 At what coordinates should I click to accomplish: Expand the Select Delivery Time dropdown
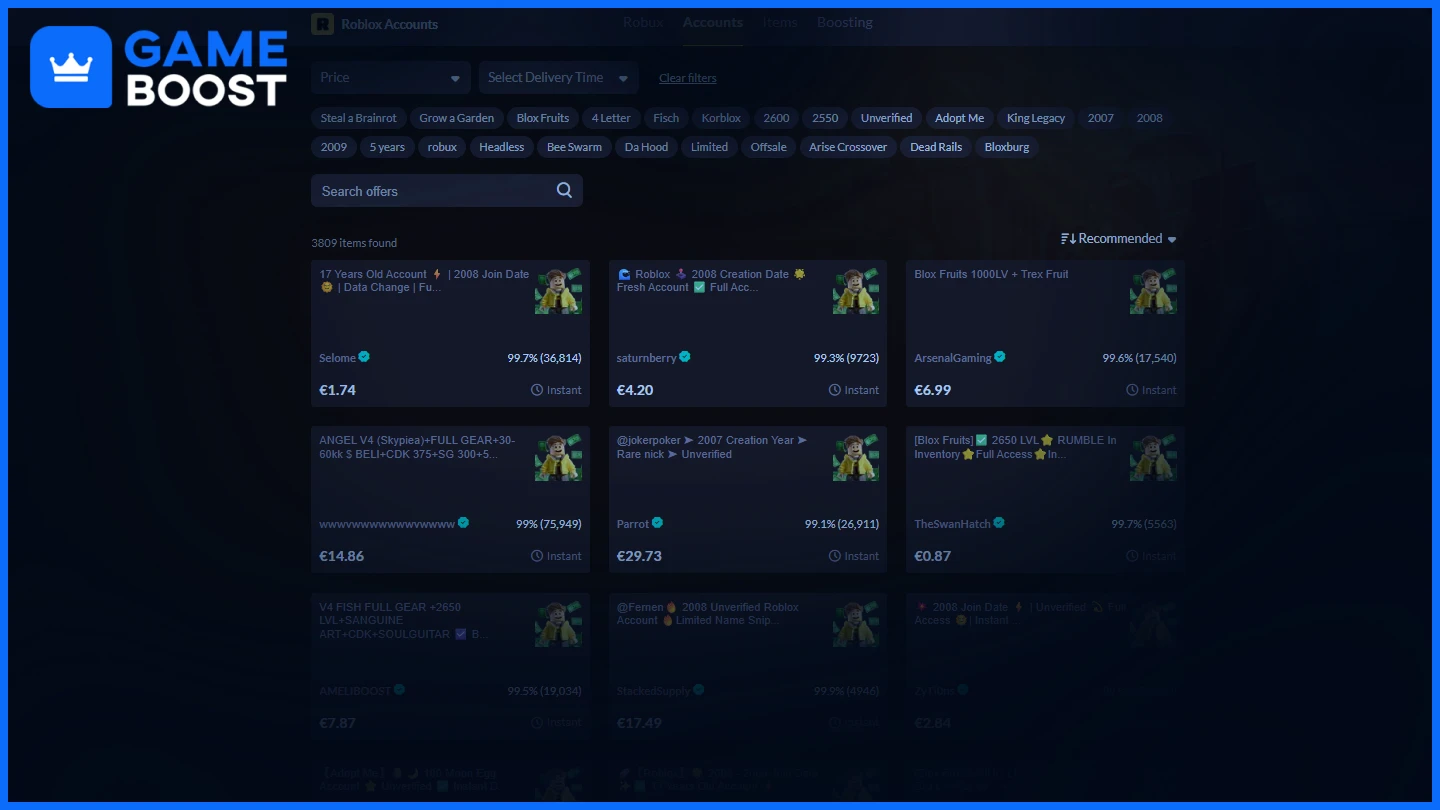click(559, 77)
